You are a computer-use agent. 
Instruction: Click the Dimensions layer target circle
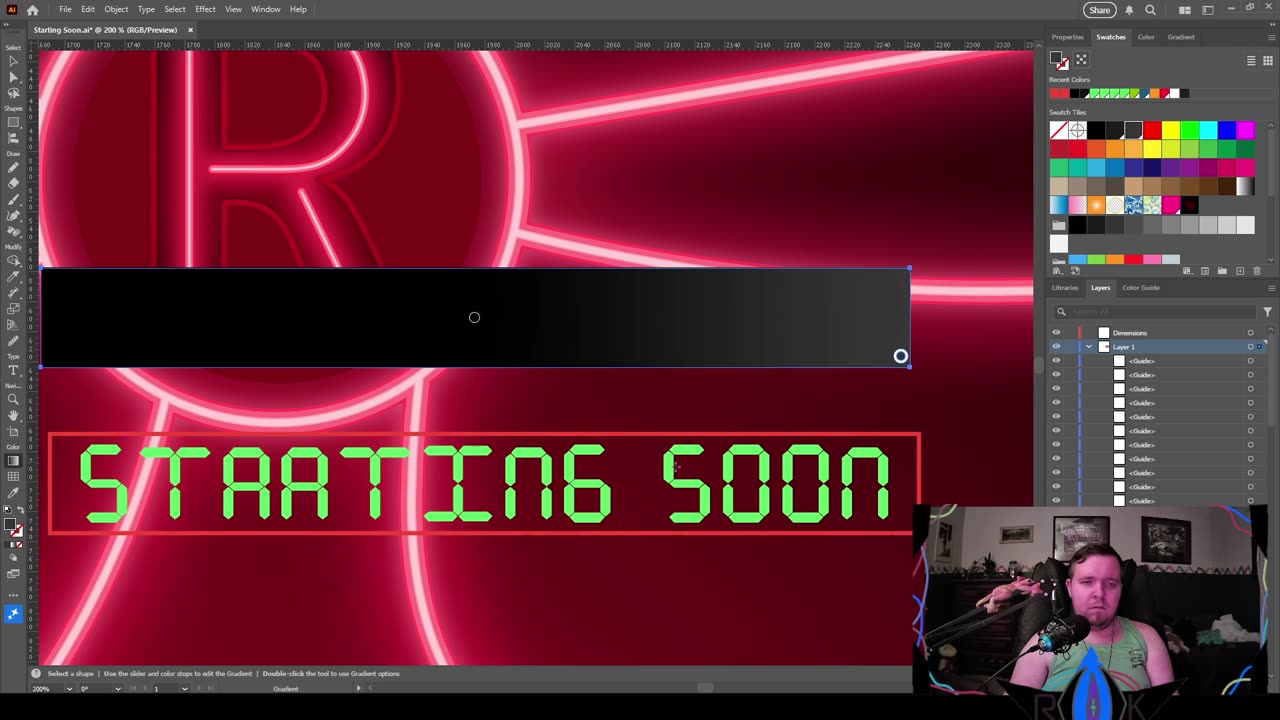coord(1250,333)
